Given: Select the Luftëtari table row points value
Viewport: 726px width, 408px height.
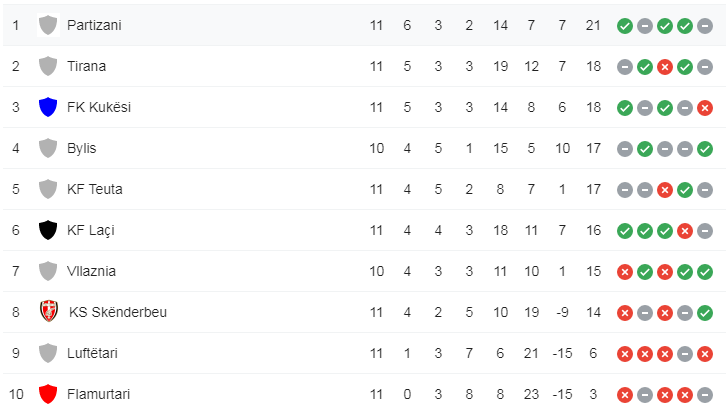Looking at the screenshot, I should click(x=593, y=353).
